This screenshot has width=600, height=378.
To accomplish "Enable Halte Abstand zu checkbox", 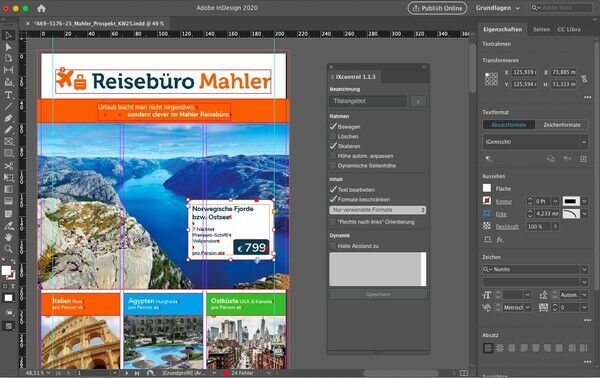I will tap(333, 246).
